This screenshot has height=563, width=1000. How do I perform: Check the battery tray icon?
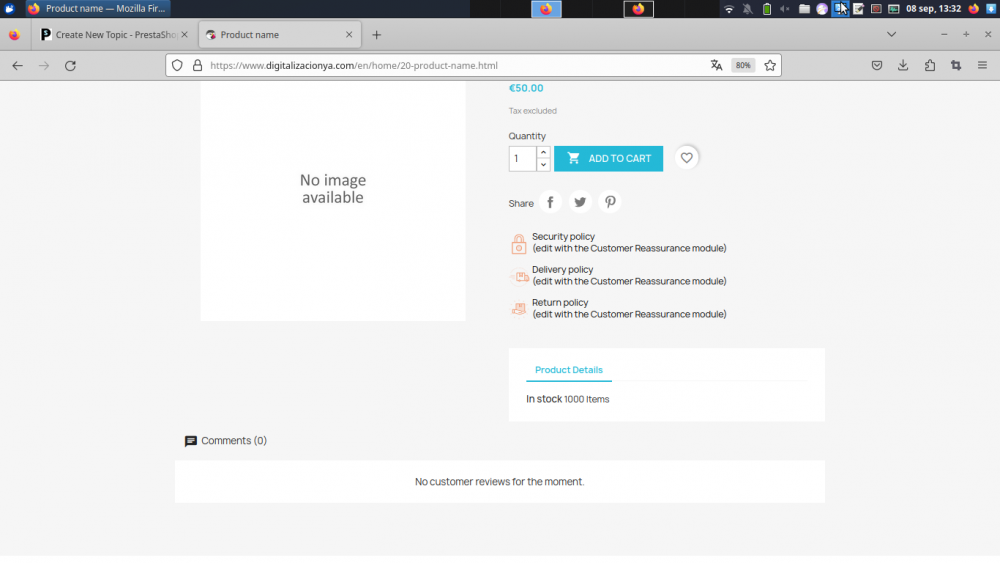(x=767, y=9)
